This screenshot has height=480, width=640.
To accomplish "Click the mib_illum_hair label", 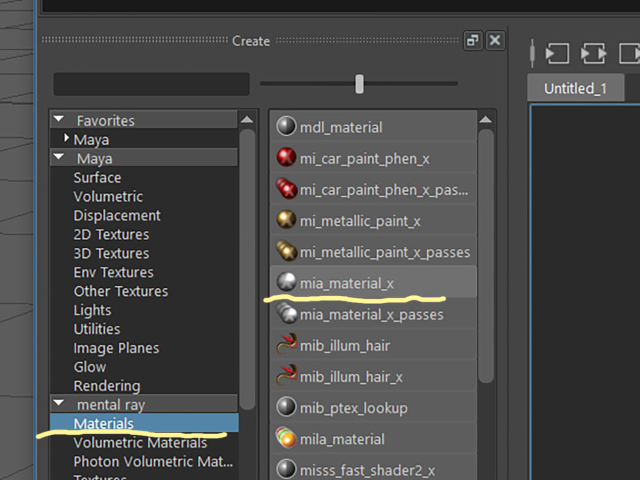I will 345,346.
